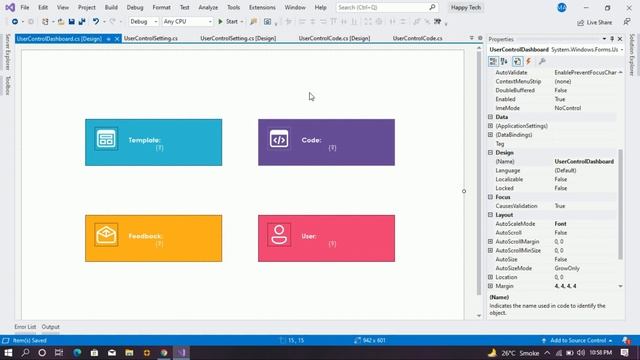Close the UserControlDashboard.cs [Design] tab
640x360 pixels.
coord(117,39)
